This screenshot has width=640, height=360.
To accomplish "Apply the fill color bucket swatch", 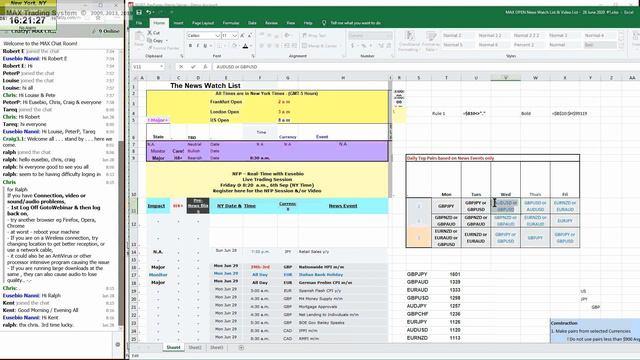I will pyautogui.click(x=234, y=46).
